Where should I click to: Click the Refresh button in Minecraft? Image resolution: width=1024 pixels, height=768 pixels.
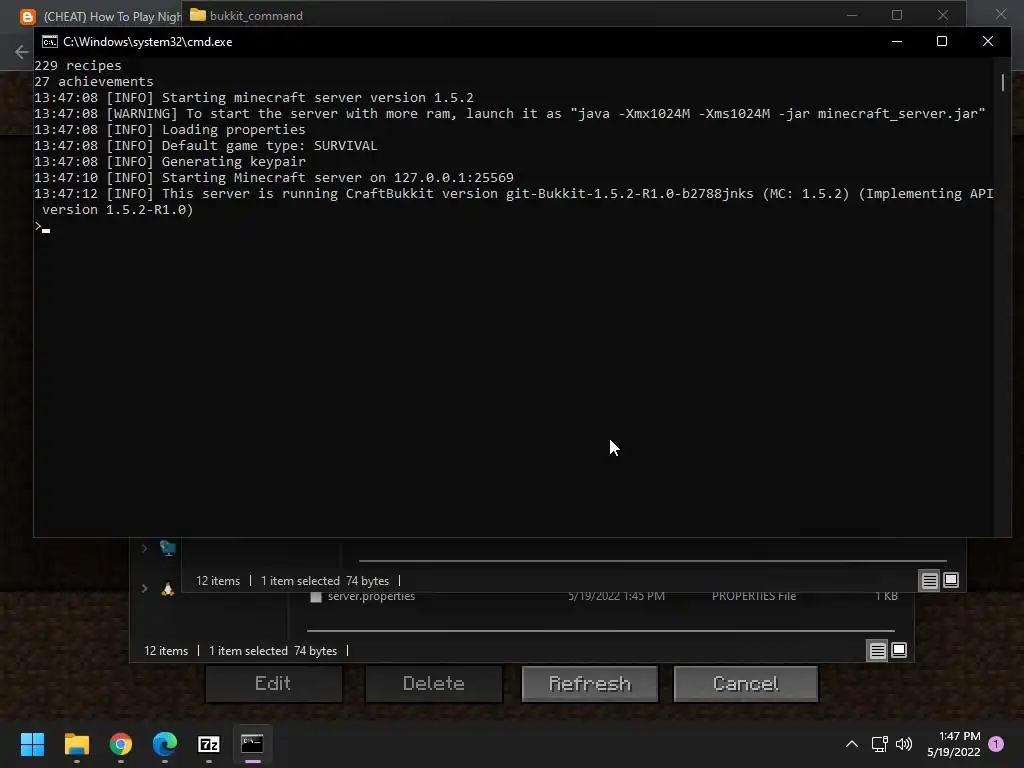coord(590,684)
